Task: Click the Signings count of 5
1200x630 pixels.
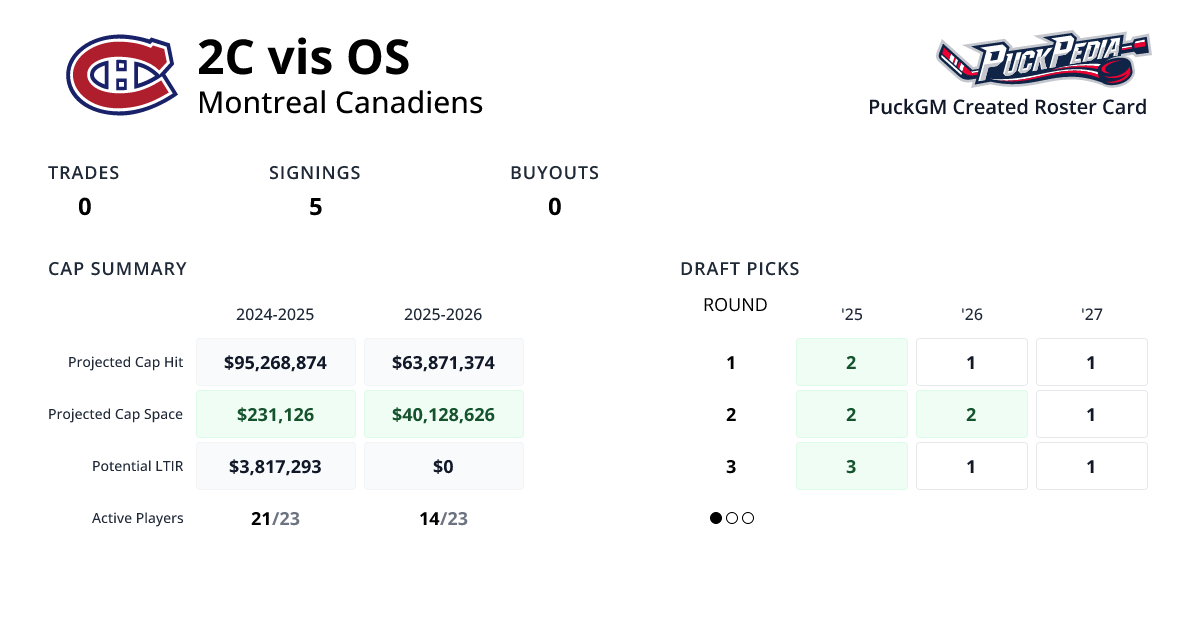Action: pyautogui.click(x=315, y=207)
